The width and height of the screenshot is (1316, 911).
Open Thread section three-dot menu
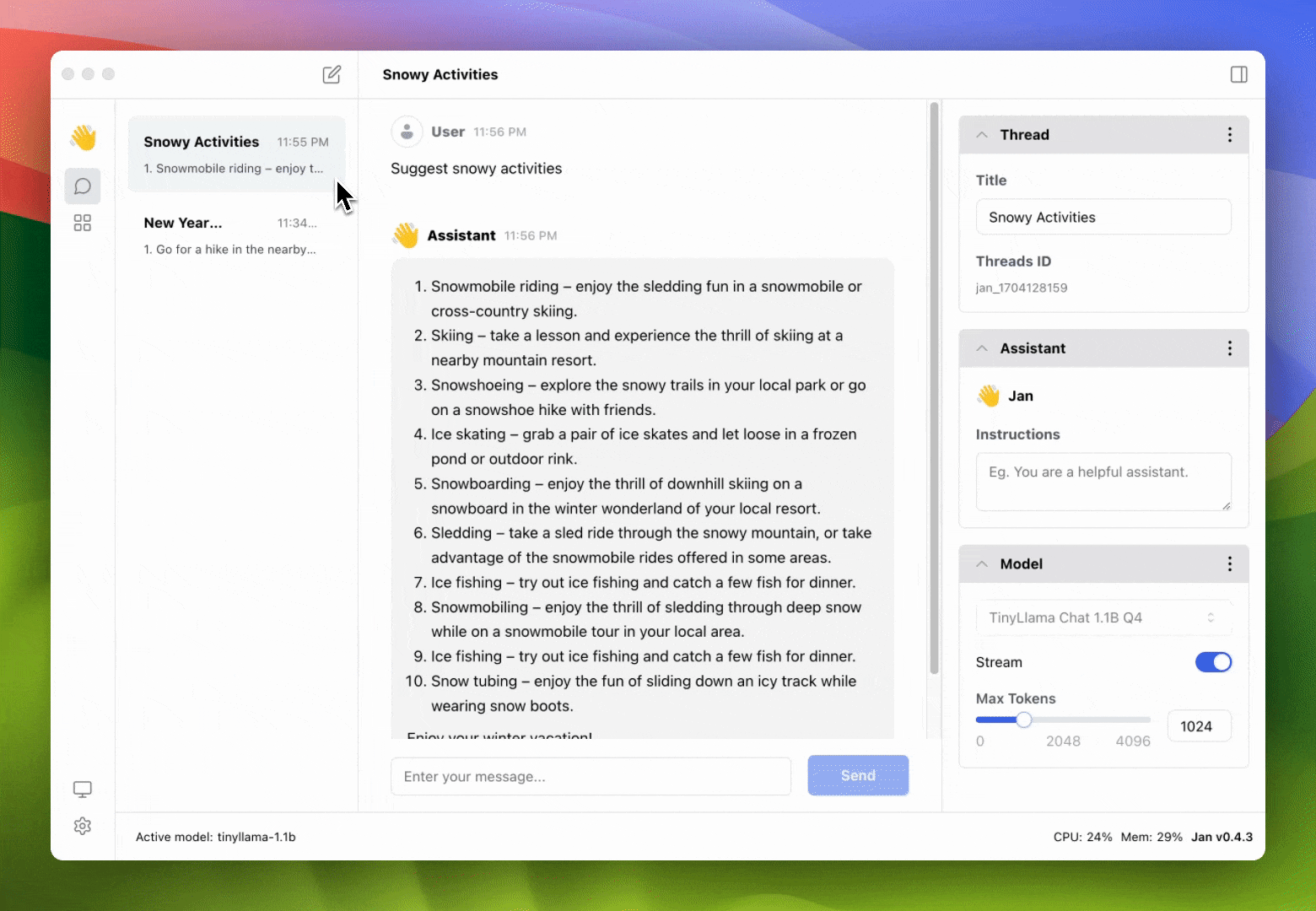click(x=1229, y=135)
